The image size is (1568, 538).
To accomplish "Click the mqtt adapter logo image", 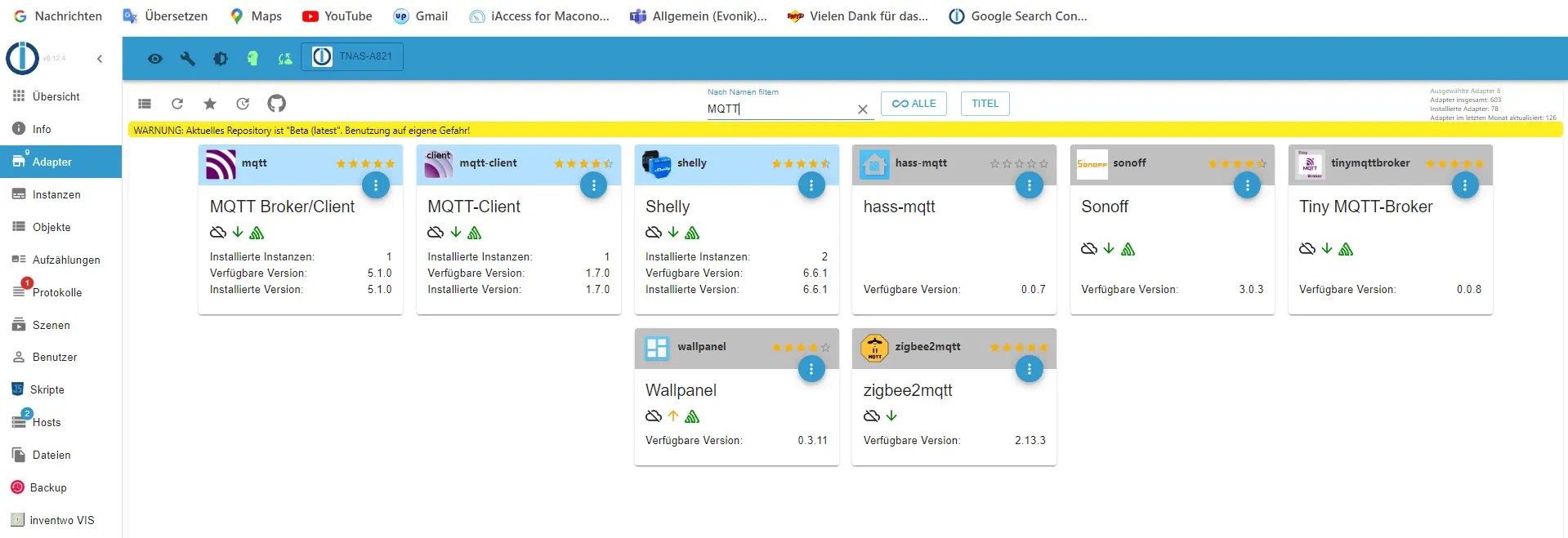I will [x=221, y=164].
